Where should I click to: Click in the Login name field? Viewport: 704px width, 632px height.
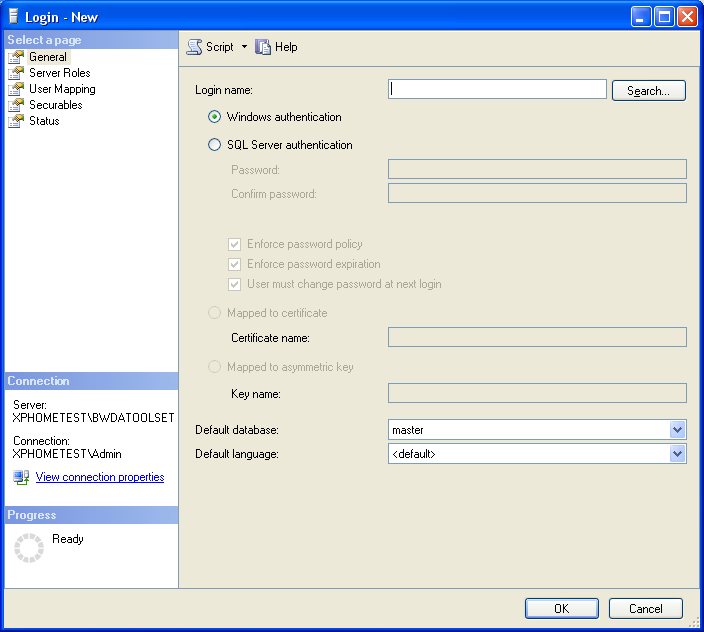[x=497, y=90]
